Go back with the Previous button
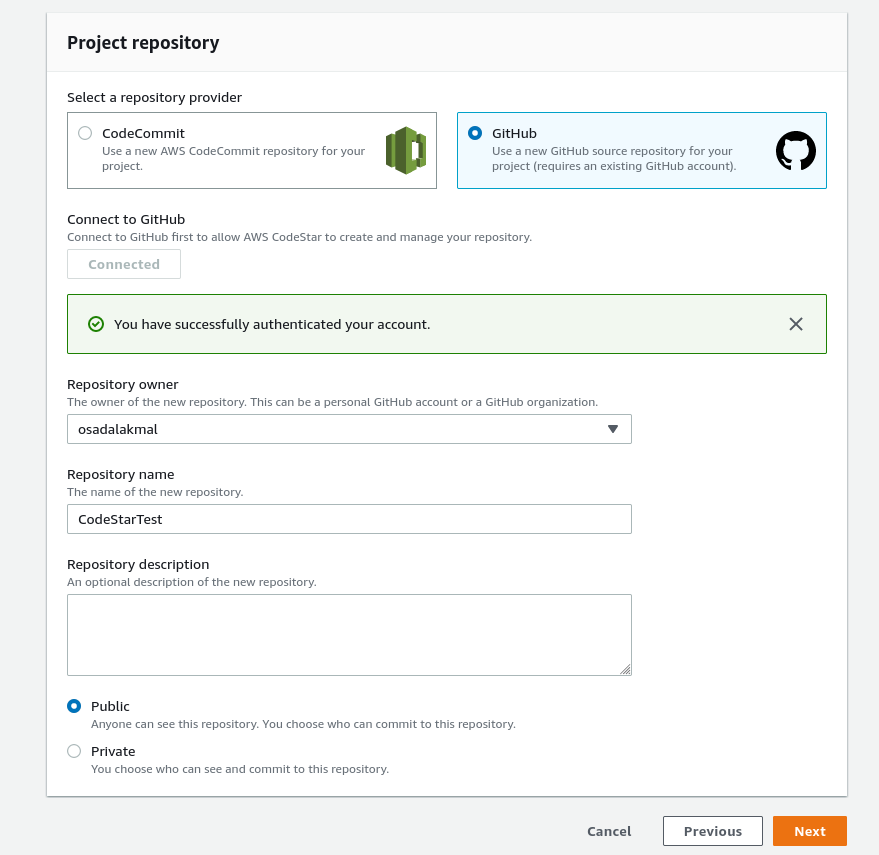The height and width of the screenshot is (855, 879). (x=713, y=831)
